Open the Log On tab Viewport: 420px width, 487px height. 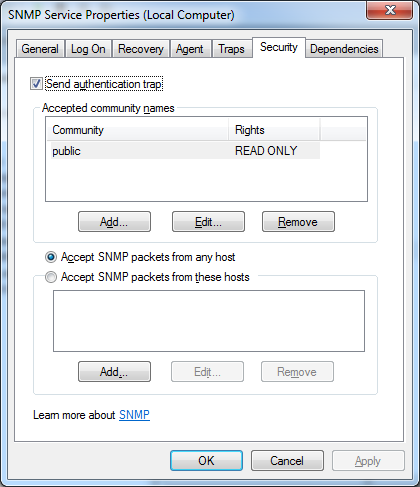(88, 49)
